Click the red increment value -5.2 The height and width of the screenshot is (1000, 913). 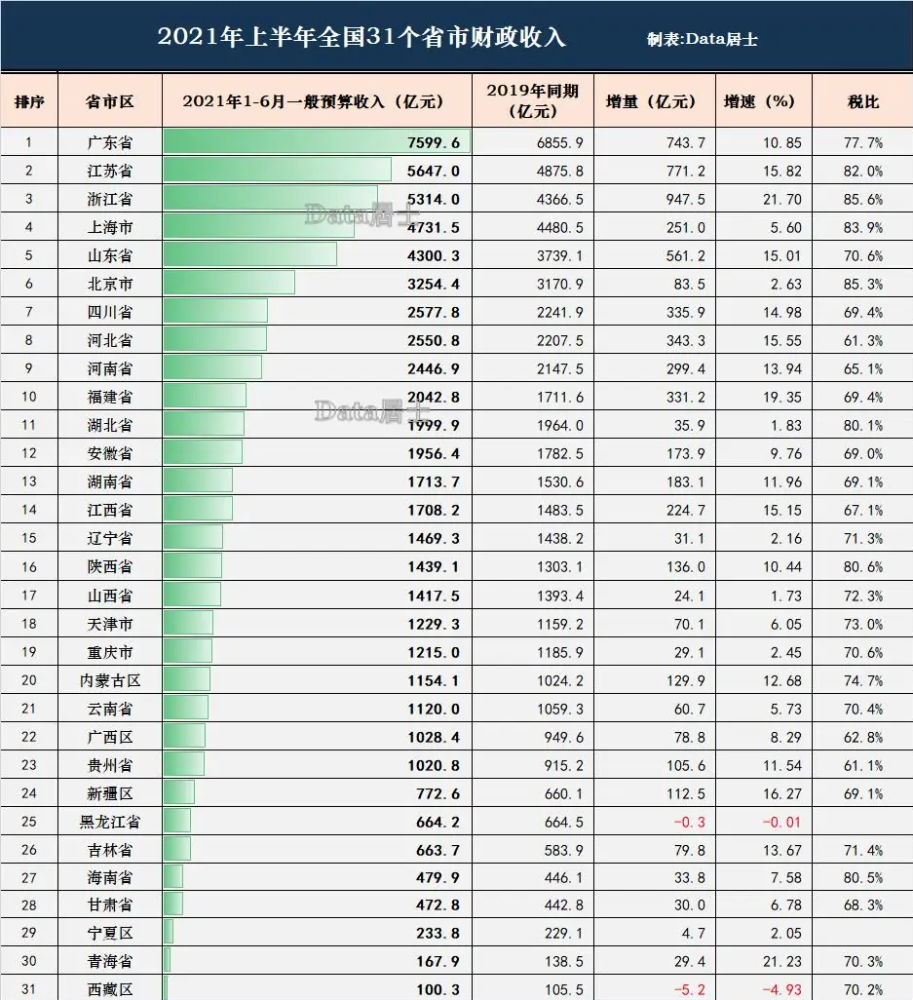pyautogui.click(x=690, y=990)
